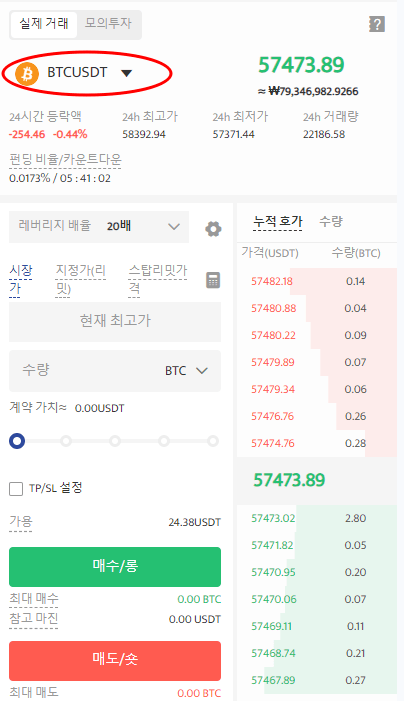Click the order book mid price 57473.89
Screen dimensions: 404x701
click(x=289, y=480)
